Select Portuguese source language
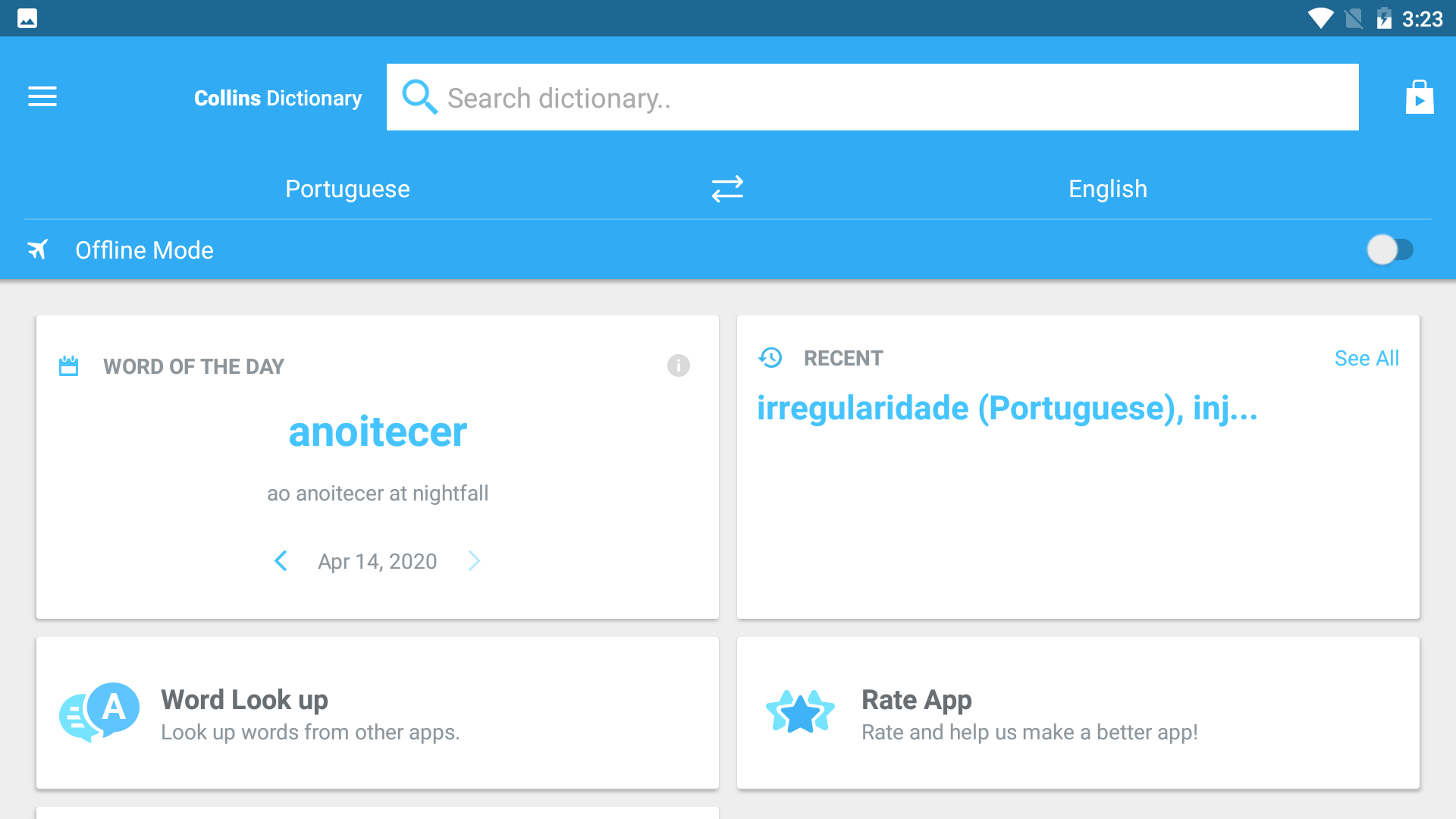The width and height of the screenshot is (1456, 819). 347,189
